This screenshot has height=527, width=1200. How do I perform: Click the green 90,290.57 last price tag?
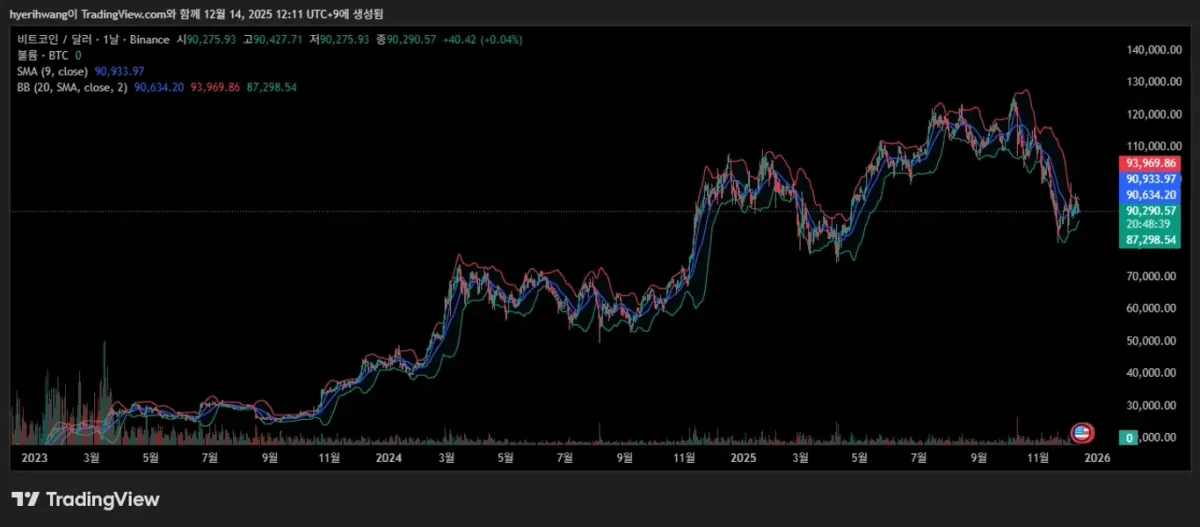tap(1150, 210)
